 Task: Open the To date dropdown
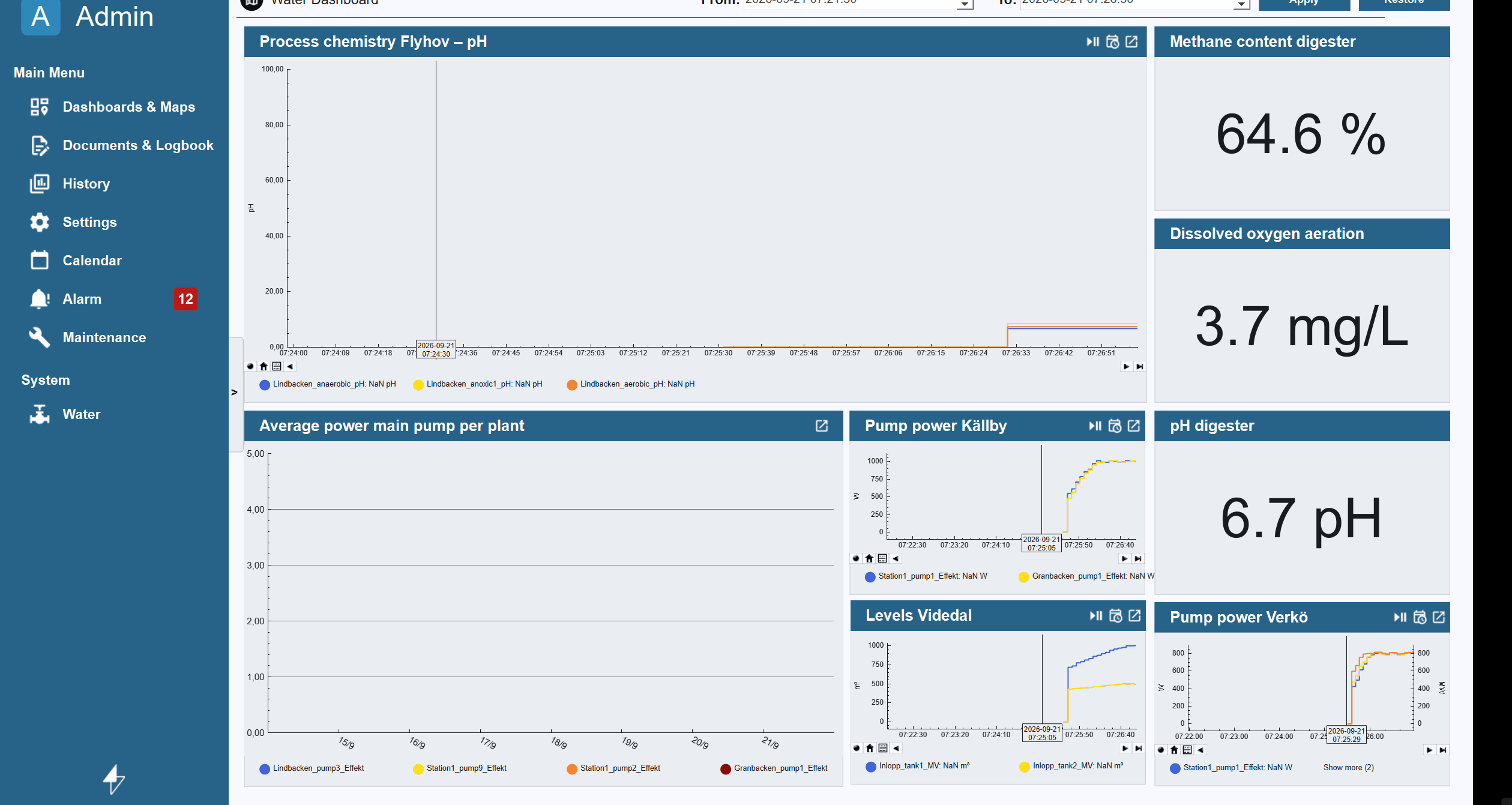1241,4
